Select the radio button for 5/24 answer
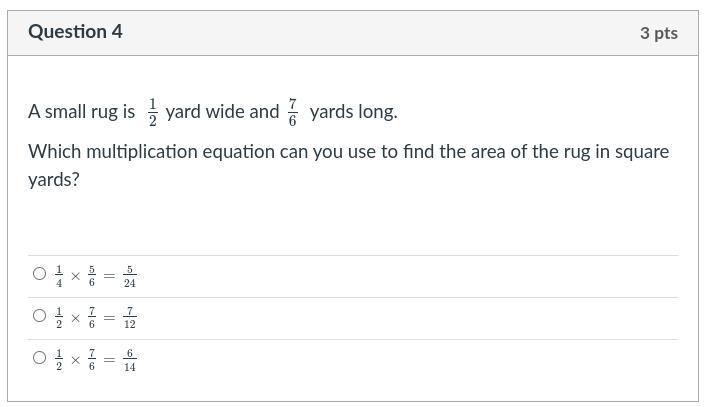This screenshot has width=723, height=407. point(39,274)
